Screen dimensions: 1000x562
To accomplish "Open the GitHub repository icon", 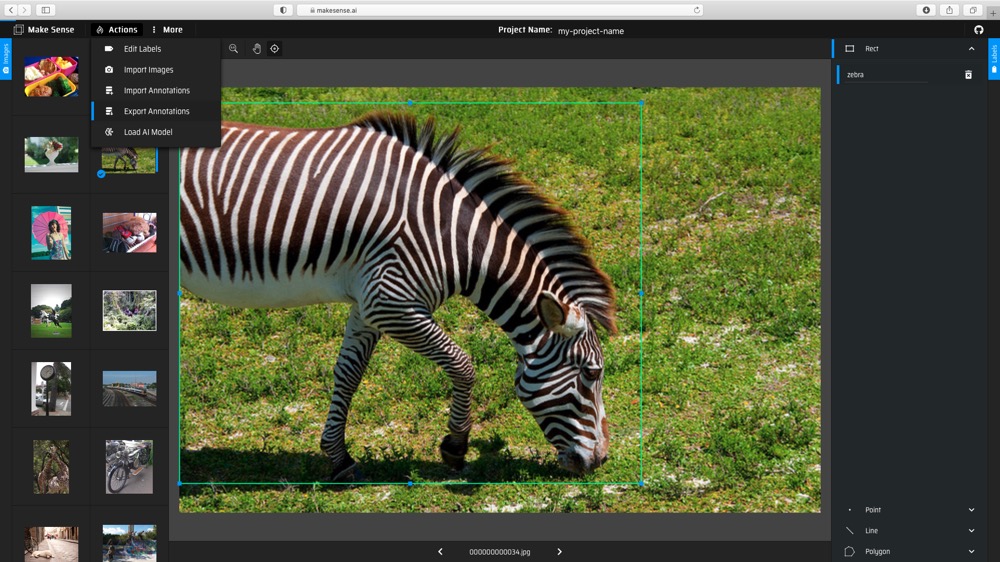I will [978, 30].
